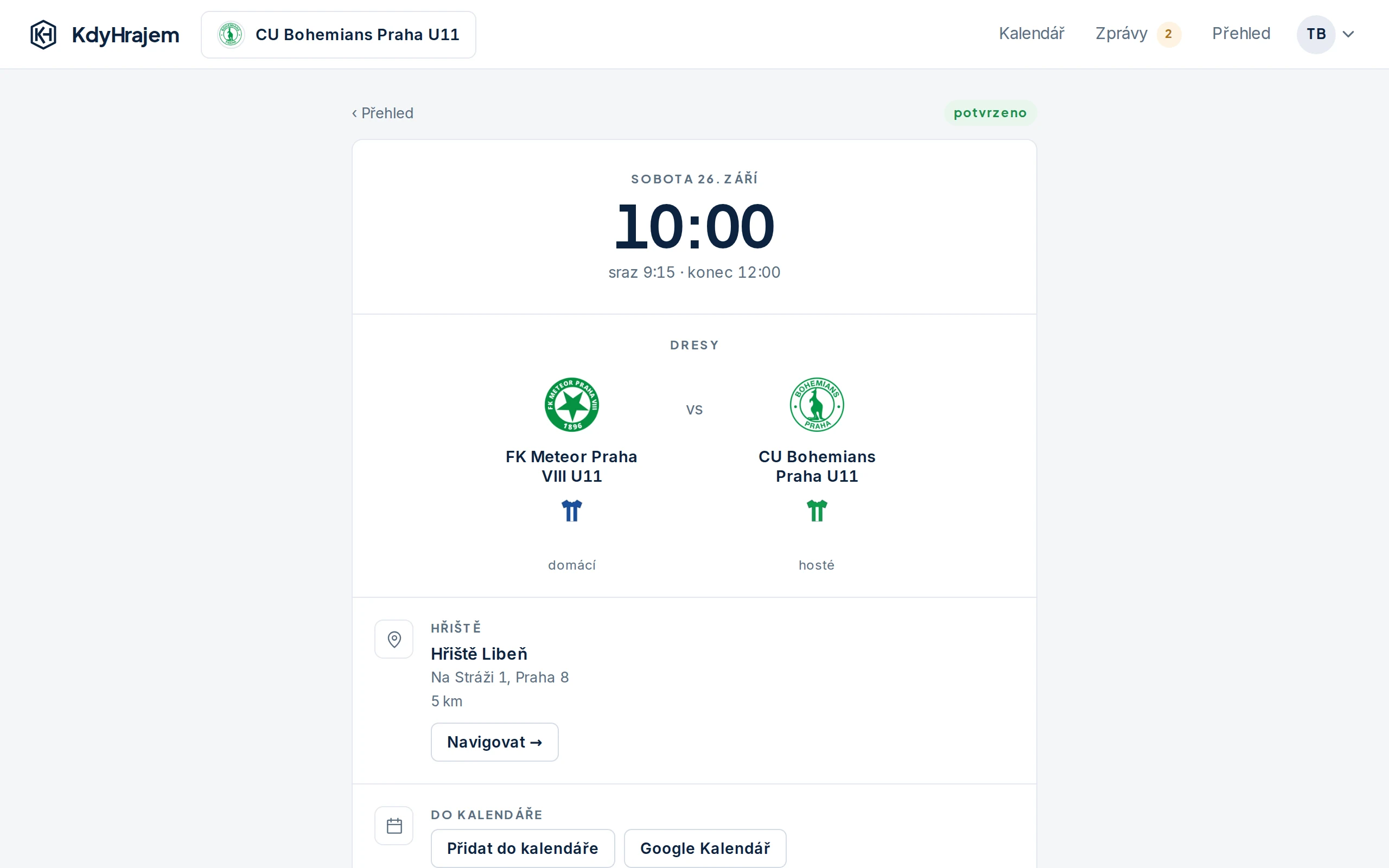The height and width of the screenshot is (868, 1389).
Task: Click the kickoff time 10:00
Action: (694, 227)
